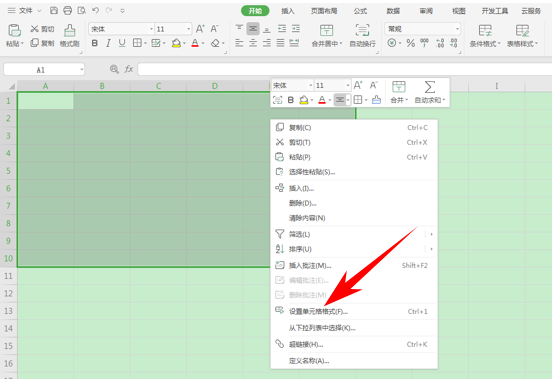Switch to the Start (开始) tab
This screenshot has width=553, height=379.
tap(255, 11)
